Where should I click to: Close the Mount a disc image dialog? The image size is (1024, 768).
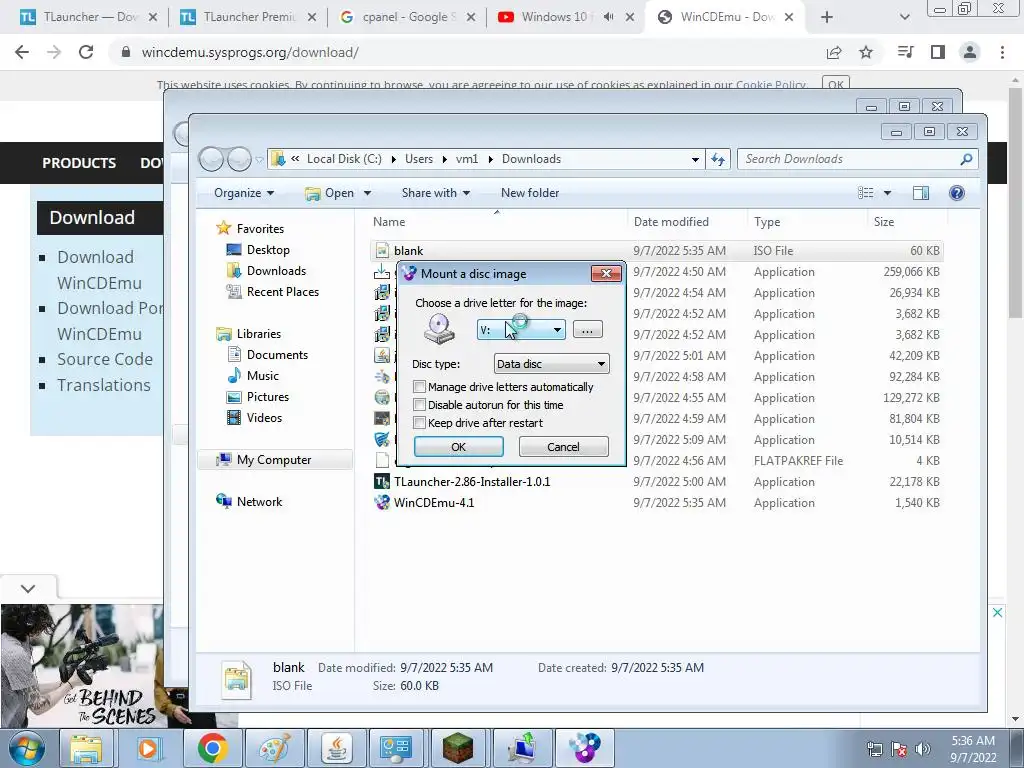click(606, 274)
